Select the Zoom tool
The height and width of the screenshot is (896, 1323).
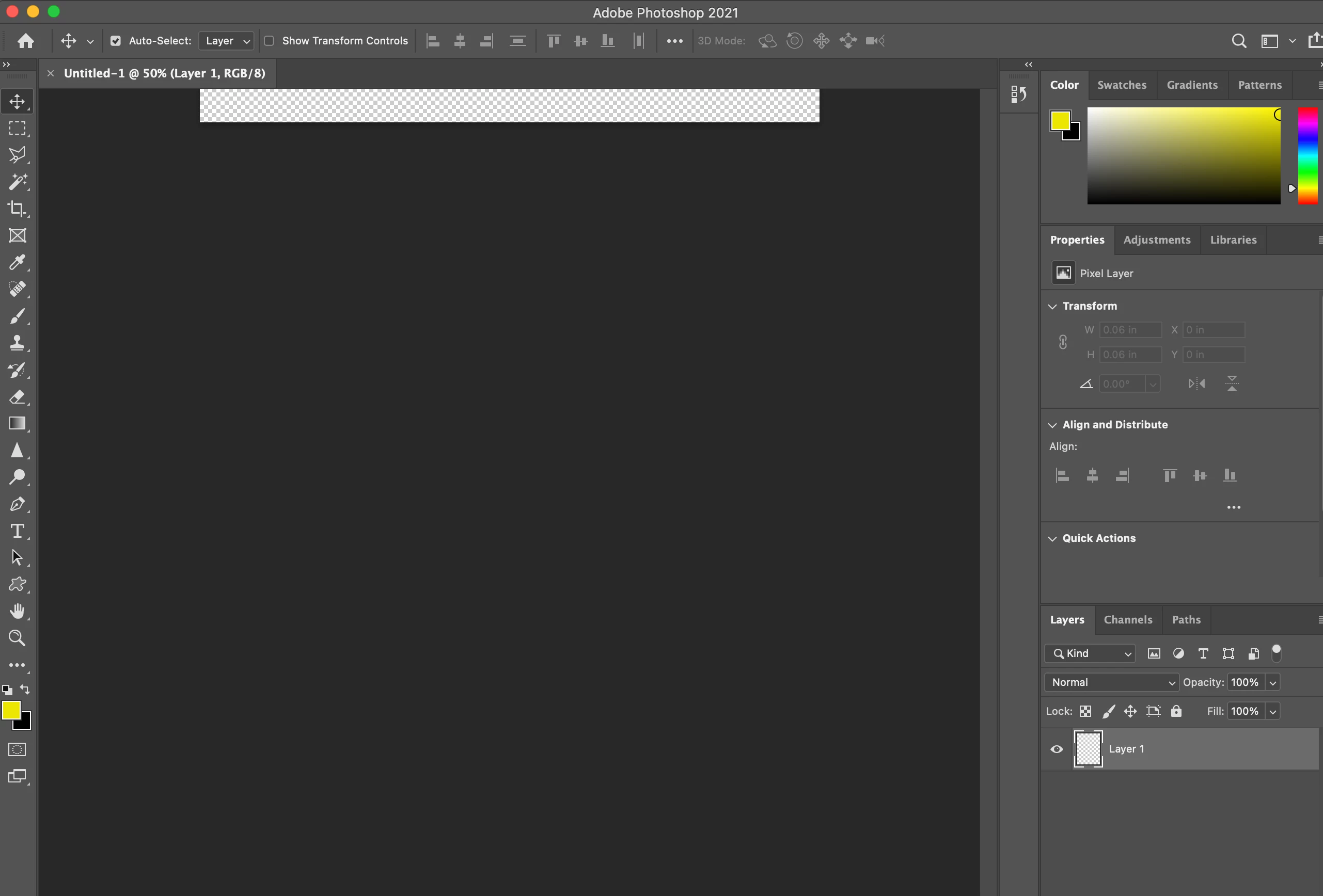point(17,638)
